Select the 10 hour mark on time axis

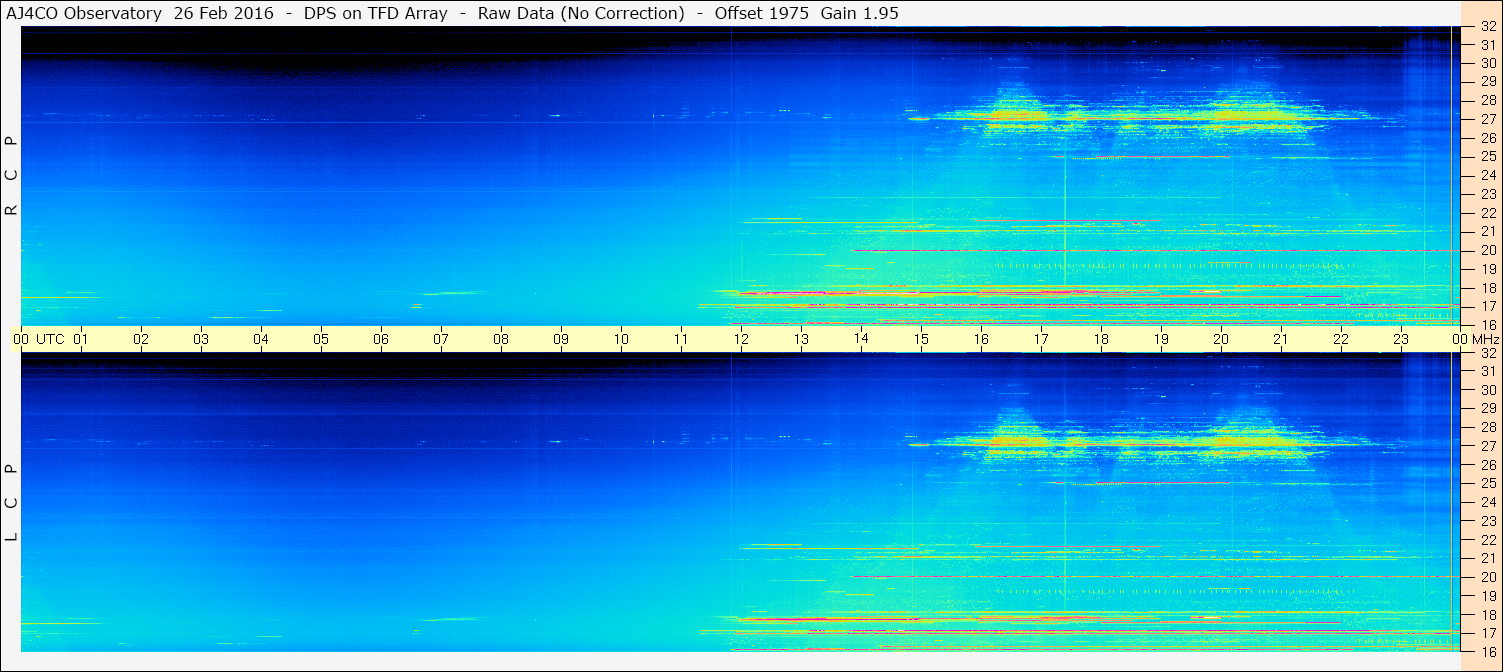pos(621,339)
